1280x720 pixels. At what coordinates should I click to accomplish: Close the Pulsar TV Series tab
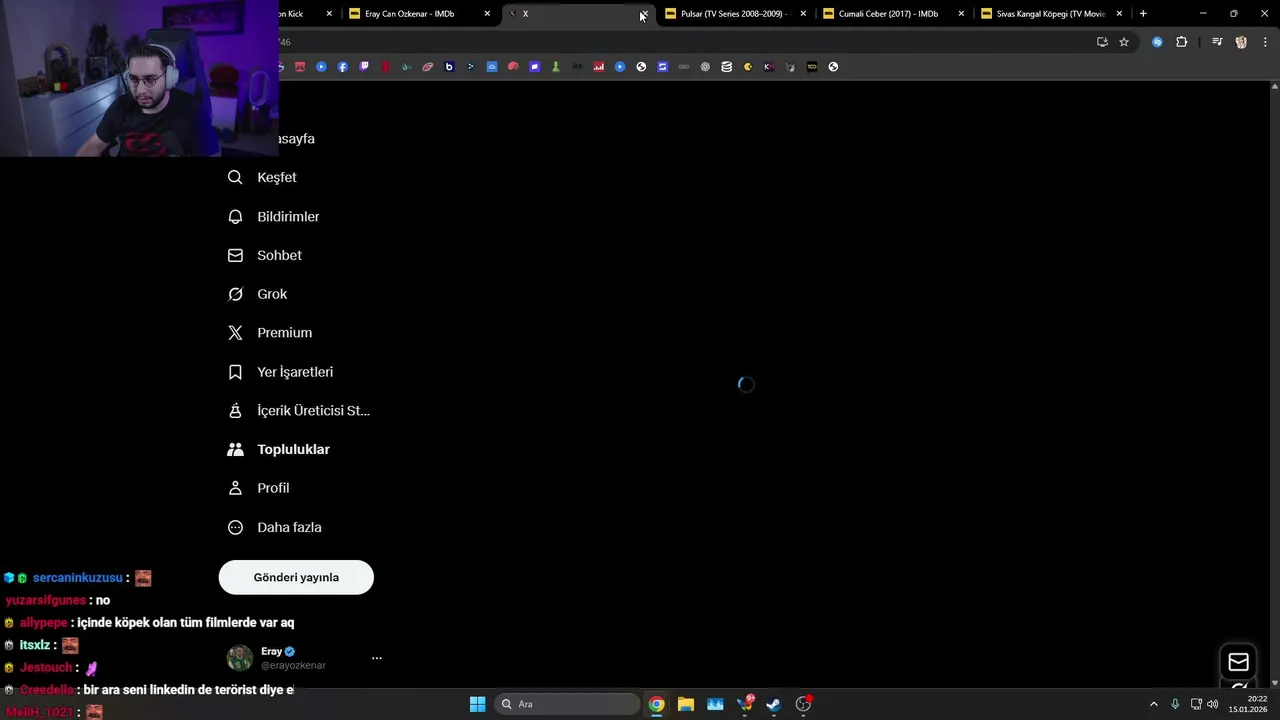[803, 14]
